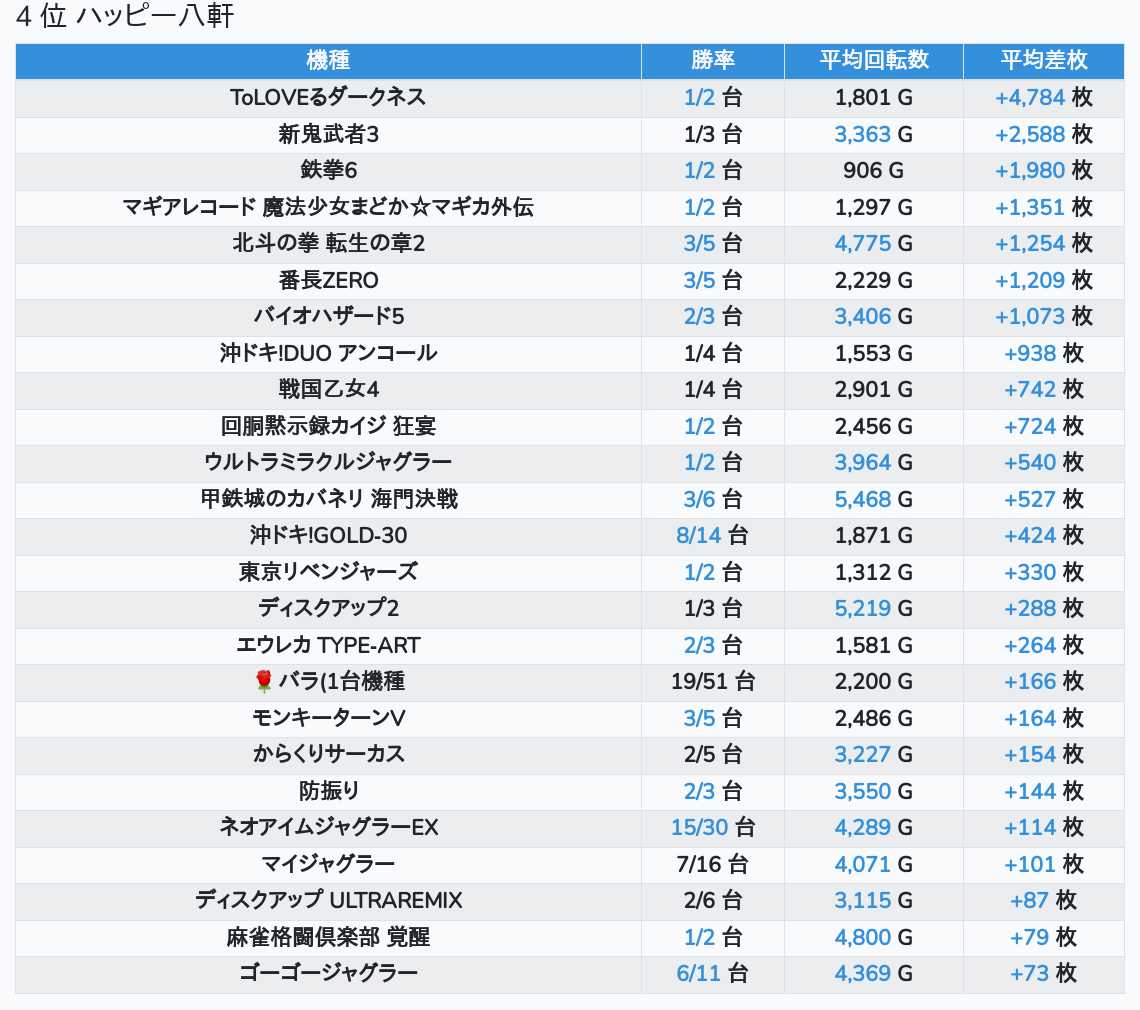Select the マイジャグラー row name
The height and width of the screenshot is (1010, 1140).
328,864
